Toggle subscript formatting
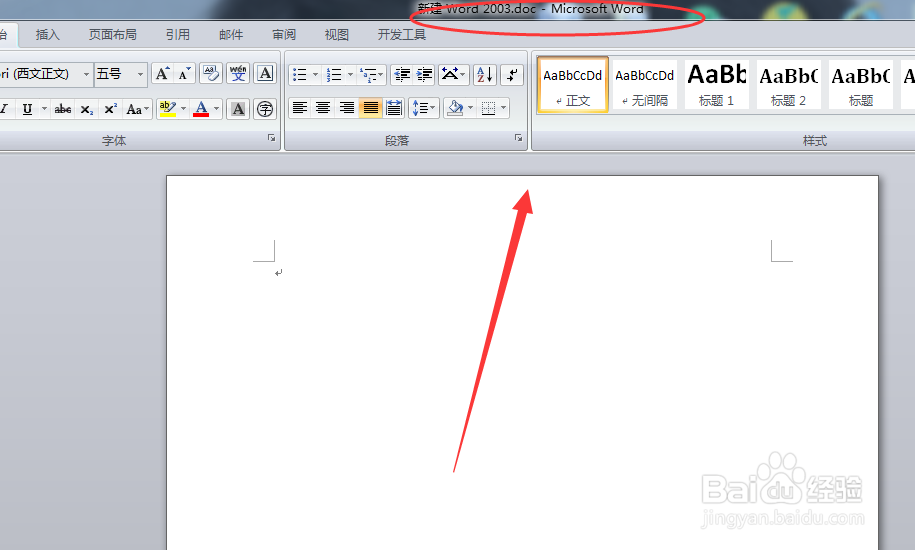This screenshot has height=550, width=915. coord(86,109)
